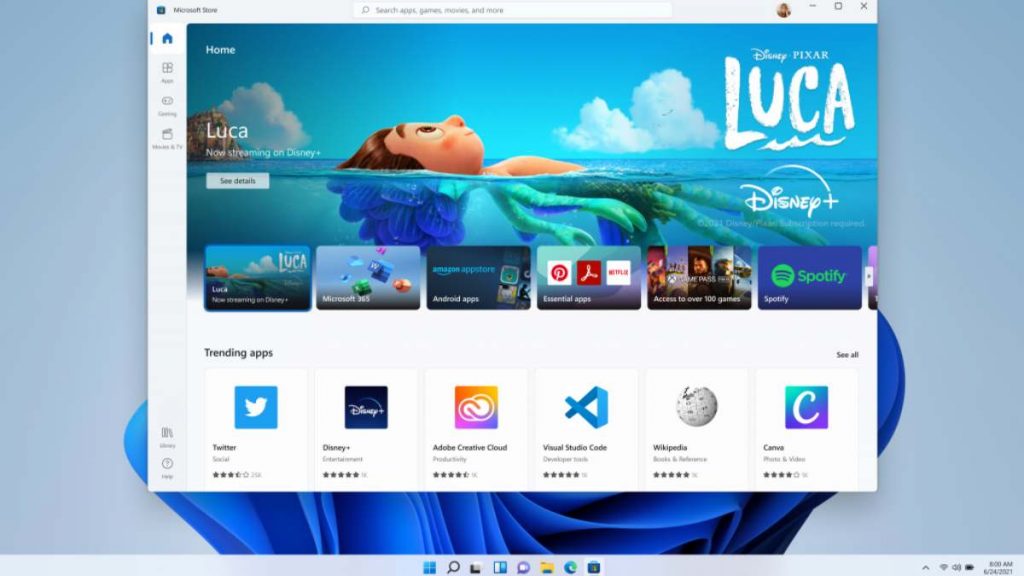Viewport: 1024px width, 576px height.
Task: Open the clock and date flyout
Action: point(999,568)
